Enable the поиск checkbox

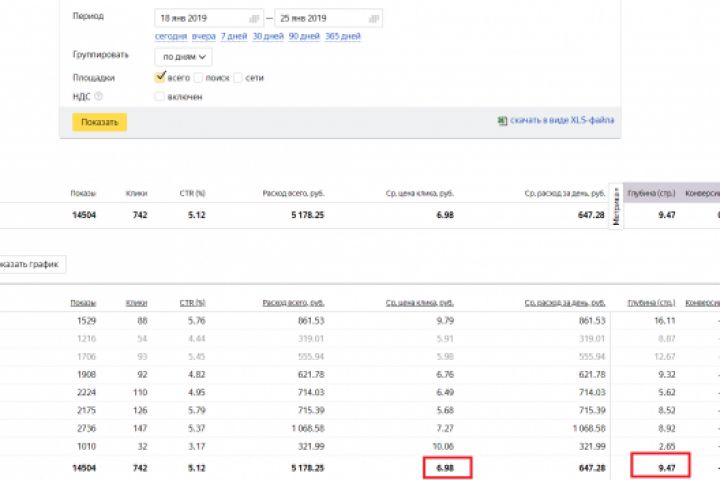click(198, 78)
